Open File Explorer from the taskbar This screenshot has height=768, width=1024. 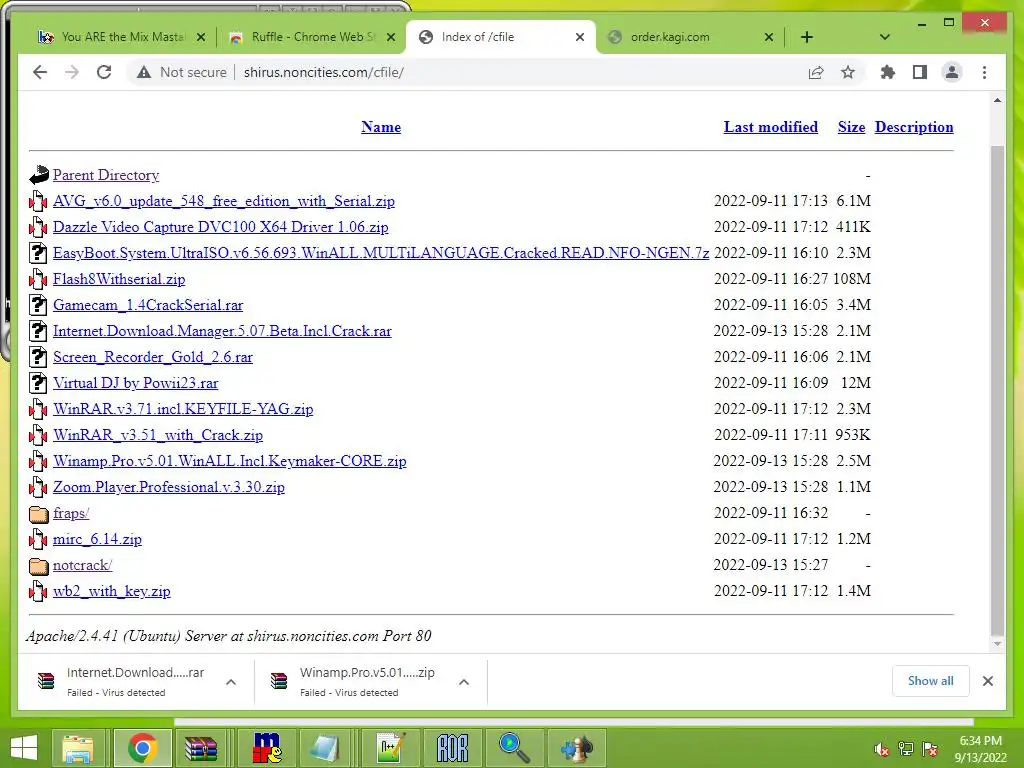coord(78,748)
